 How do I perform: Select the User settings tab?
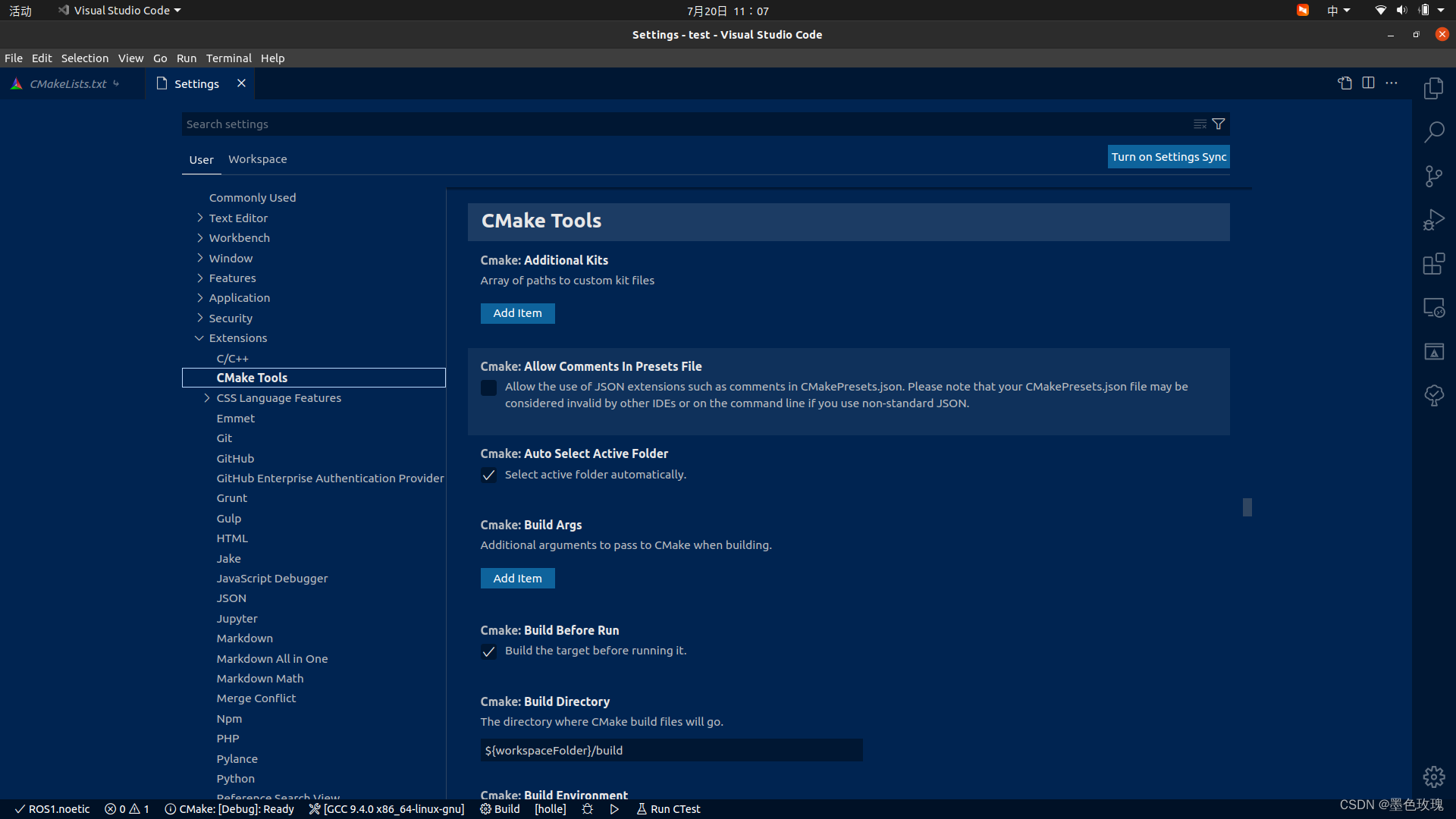tap(202, 160)
